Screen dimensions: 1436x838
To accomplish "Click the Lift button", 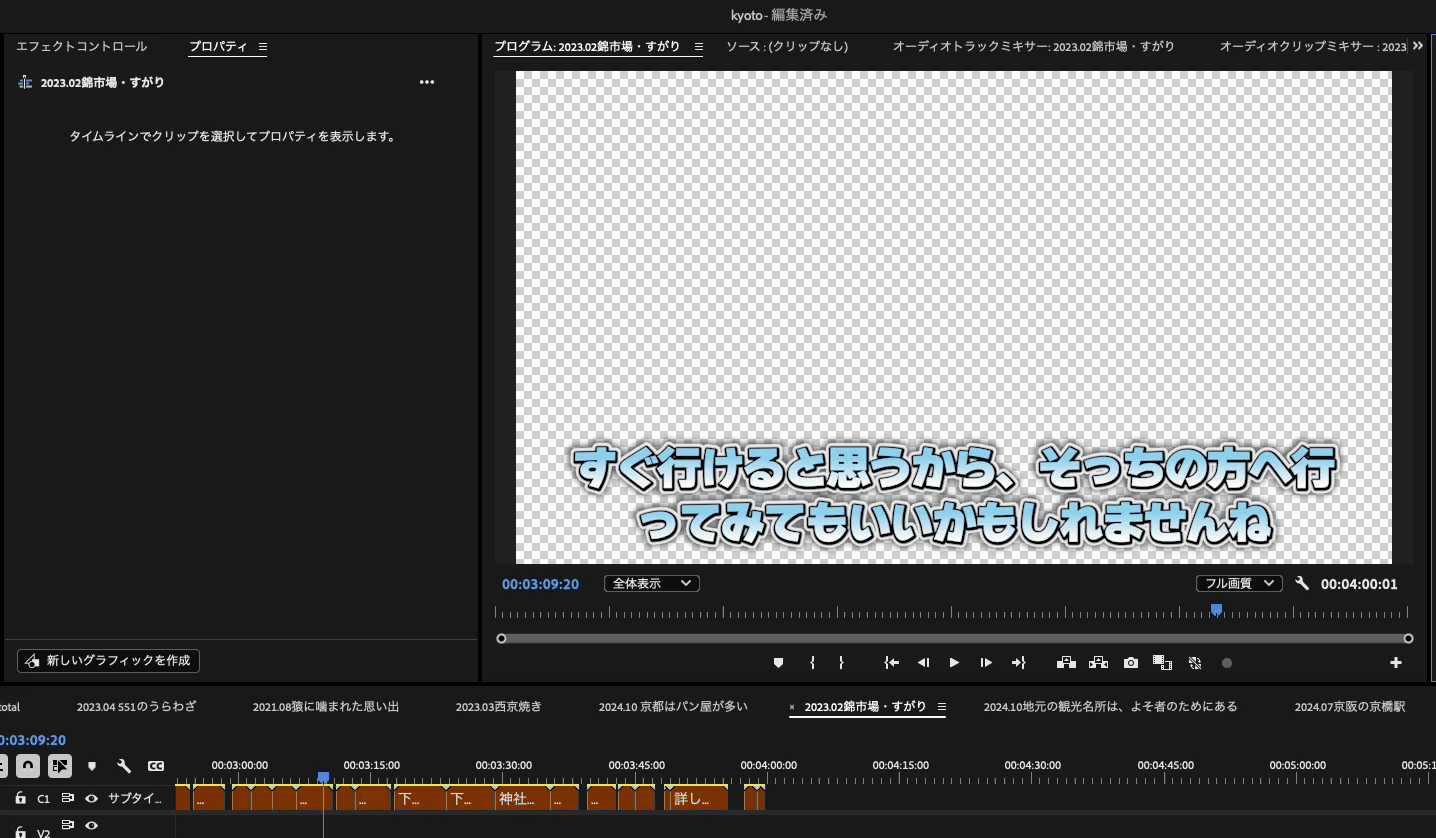I will 1066,662.
